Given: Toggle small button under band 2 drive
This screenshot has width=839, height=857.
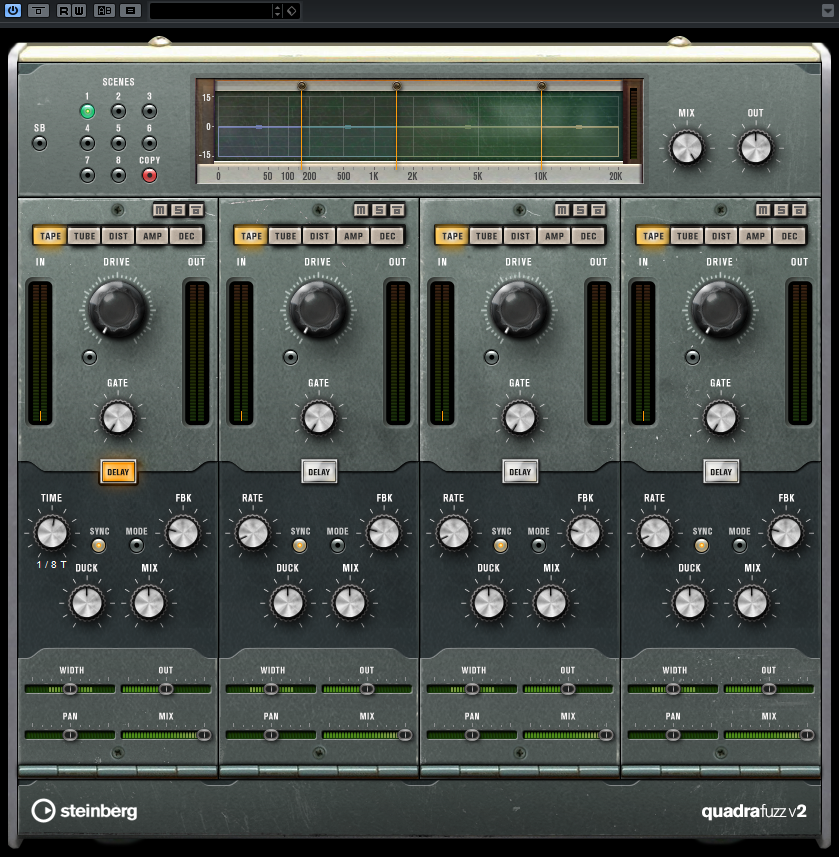Looking at the screenshot, I should point(291,357).
